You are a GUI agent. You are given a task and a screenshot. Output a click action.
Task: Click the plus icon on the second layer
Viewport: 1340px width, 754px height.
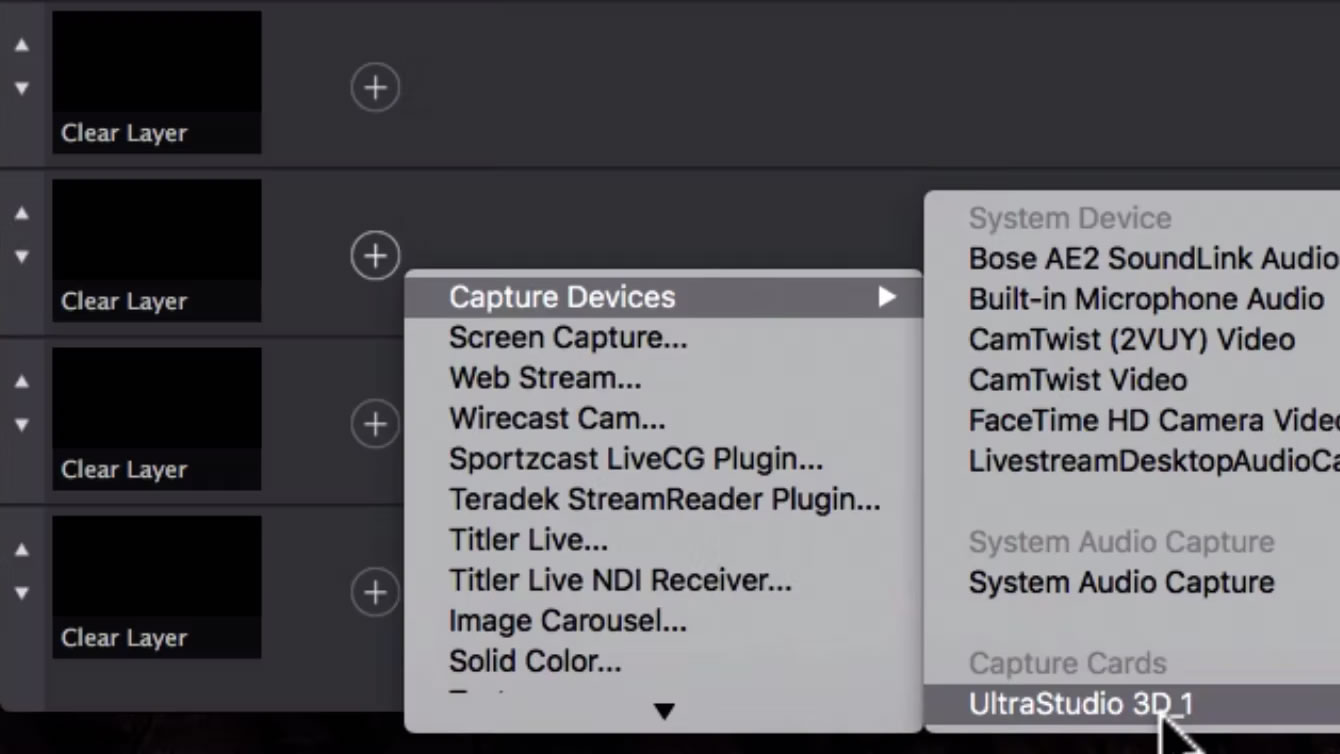pos(375,256)
